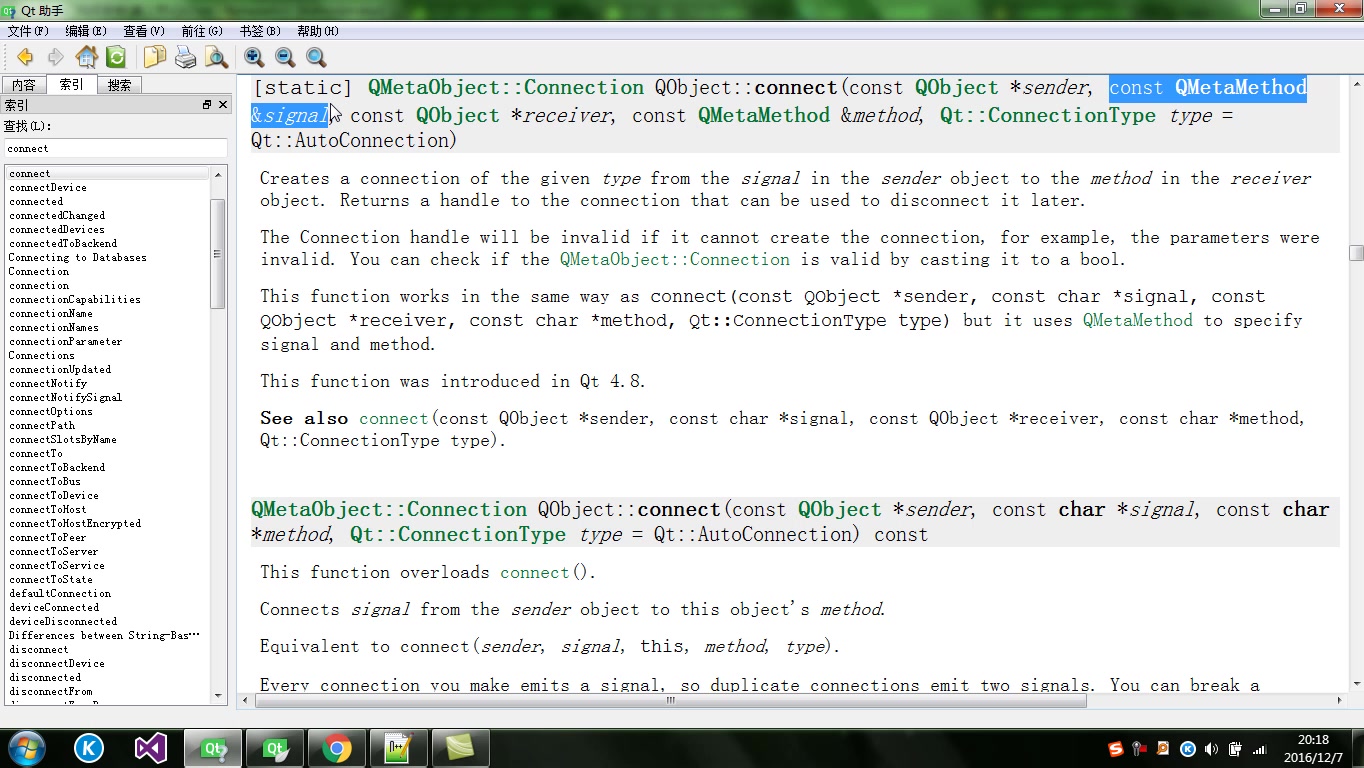The height and width of the screenshot is (768, 1364).
Task: Select index entry connectDevice
Action: point(48,188)
